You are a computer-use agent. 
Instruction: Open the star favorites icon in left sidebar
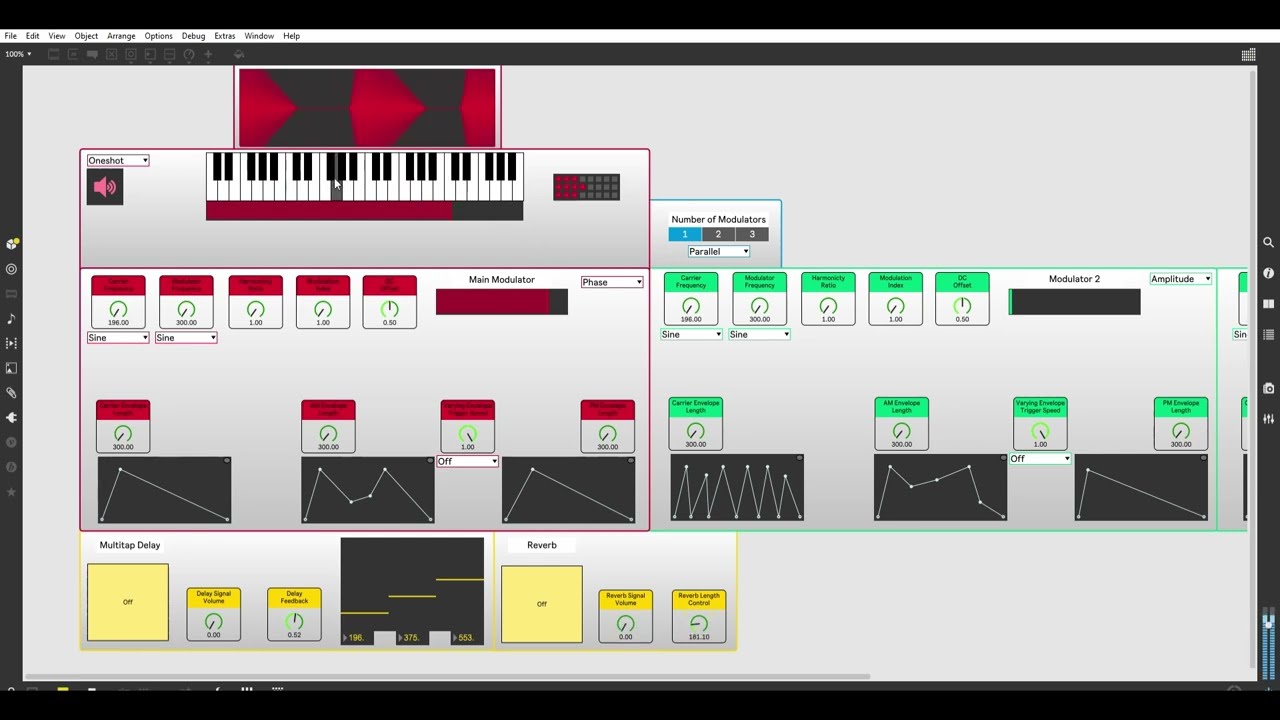pyautogui.click(x=12, y=492)
